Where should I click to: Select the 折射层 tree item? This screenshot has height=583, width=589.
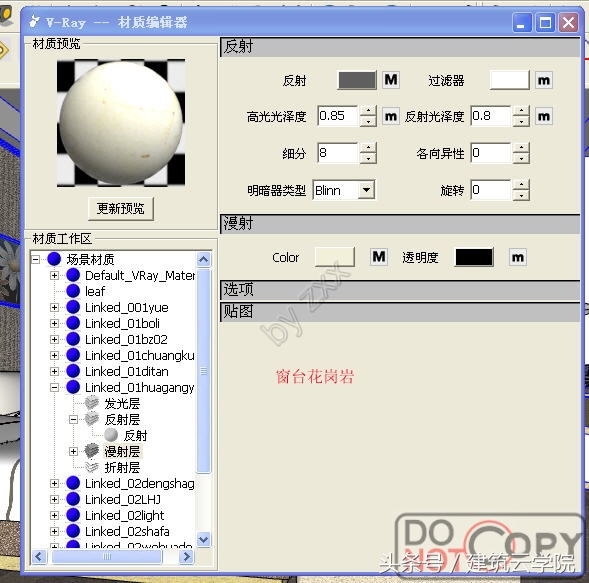tap(122, 467)
